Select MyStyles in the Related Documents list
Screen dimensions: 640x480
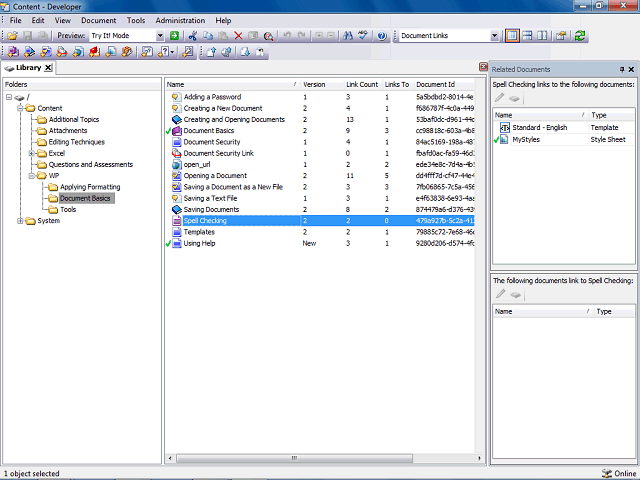tap(526, 140)
